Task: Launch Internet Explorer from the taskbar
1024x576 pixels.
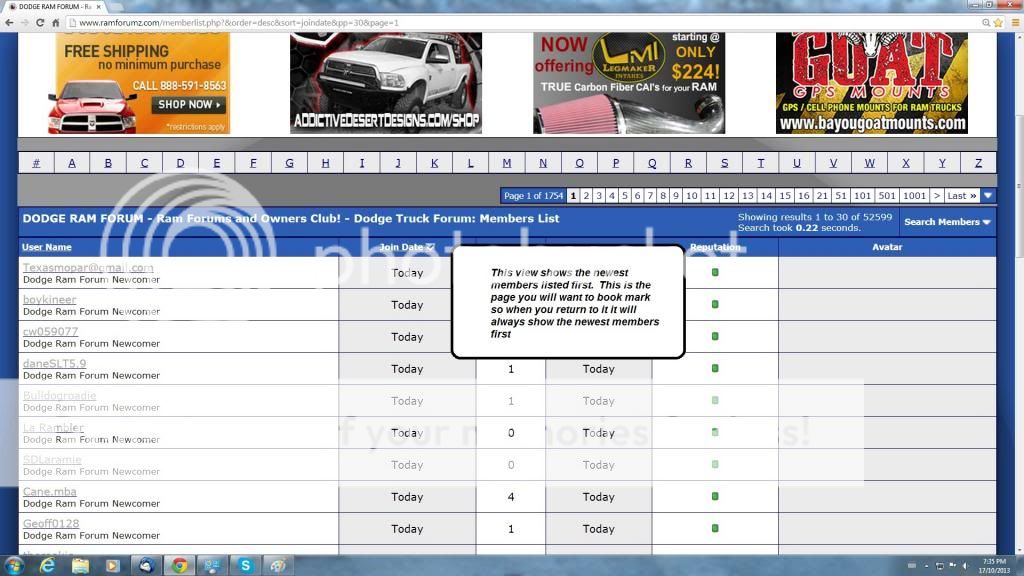Action: pos(47,566)
